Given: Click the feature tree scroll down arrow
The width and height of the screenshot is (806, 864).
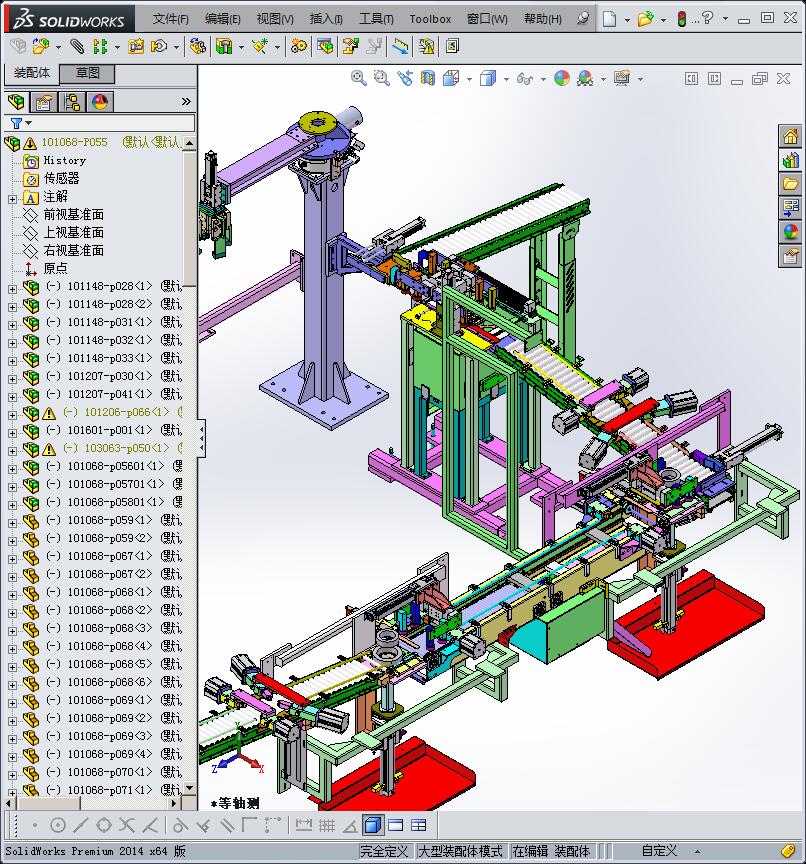Looking at the screenshot, I should point(190,788).
